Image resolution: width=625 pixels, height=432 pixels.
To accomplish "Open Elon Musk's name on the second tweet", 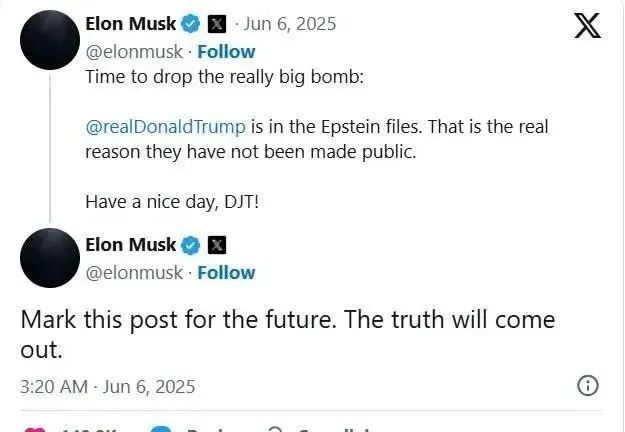I will (x=131, y=245).
